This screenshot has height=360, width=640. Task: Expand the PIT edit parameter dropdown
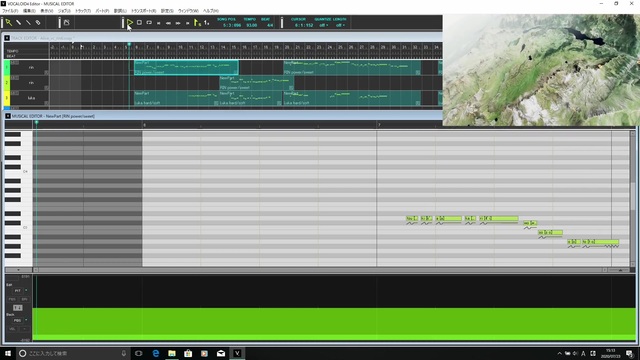point(26,291)
